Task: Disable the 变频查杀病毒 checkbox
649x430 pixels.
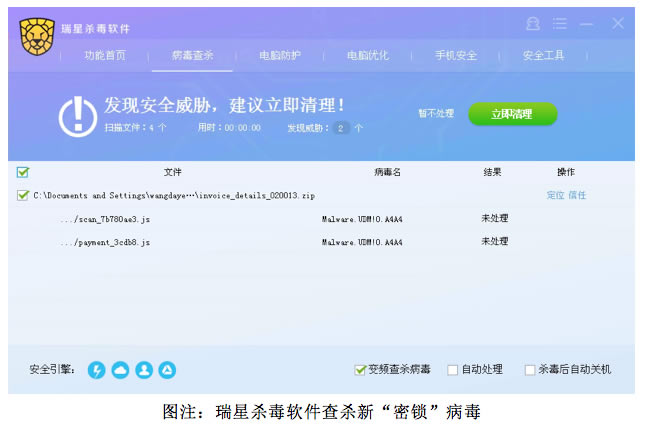Action: point(360,370)
